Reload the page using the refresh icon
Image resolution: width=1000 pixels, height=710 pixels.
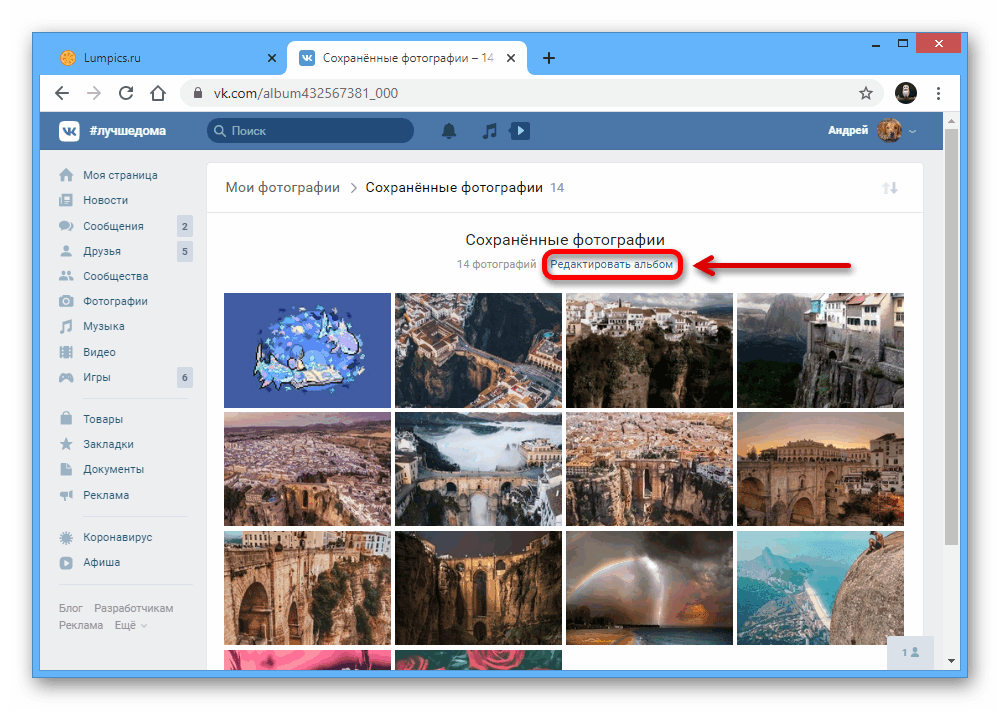coord(126,93)
